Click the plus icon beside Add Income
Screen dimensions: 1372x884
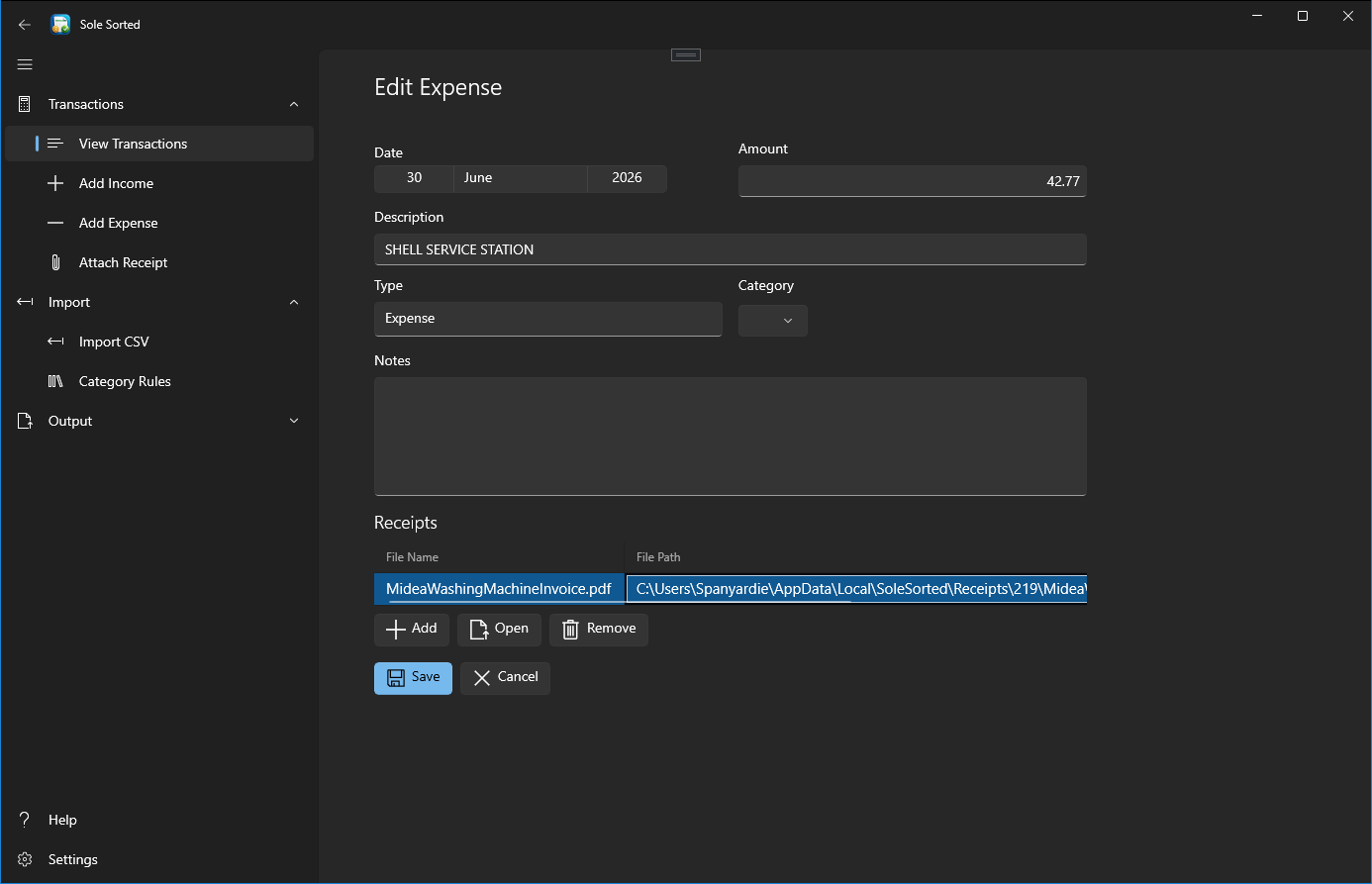click(55, 183)
